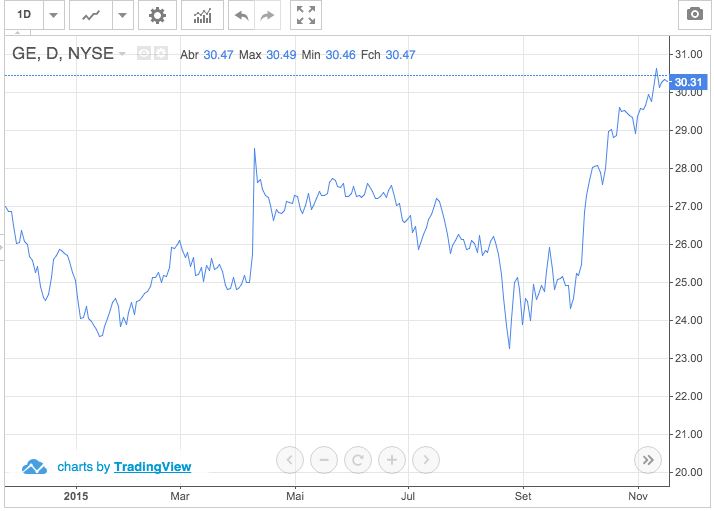Toggle visibility of GE series with eye icon
714x511 pixels.
click(144, 53)
